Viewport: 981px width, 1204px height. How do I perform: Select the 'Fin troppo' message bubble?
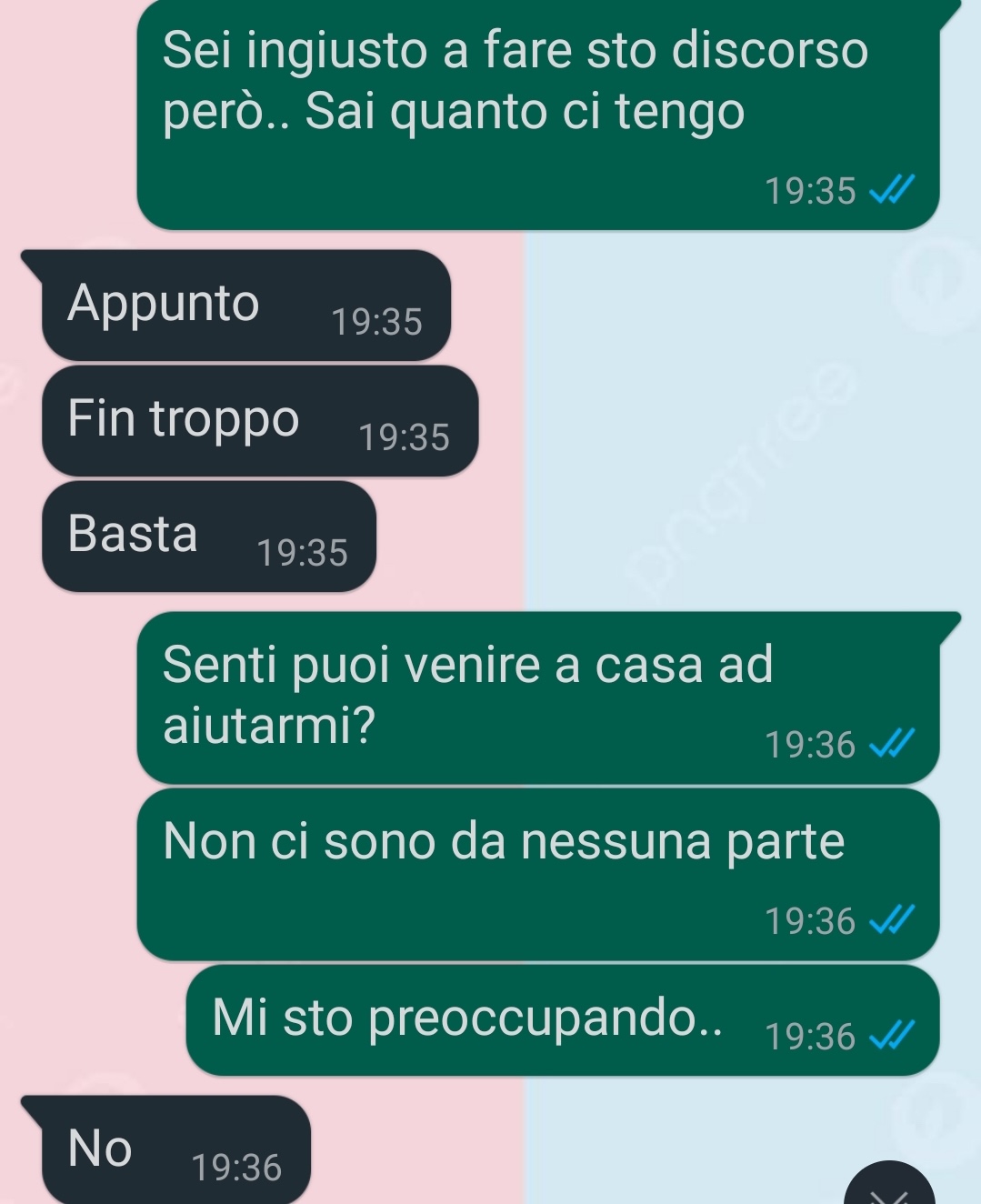click(x=260, y=421)
